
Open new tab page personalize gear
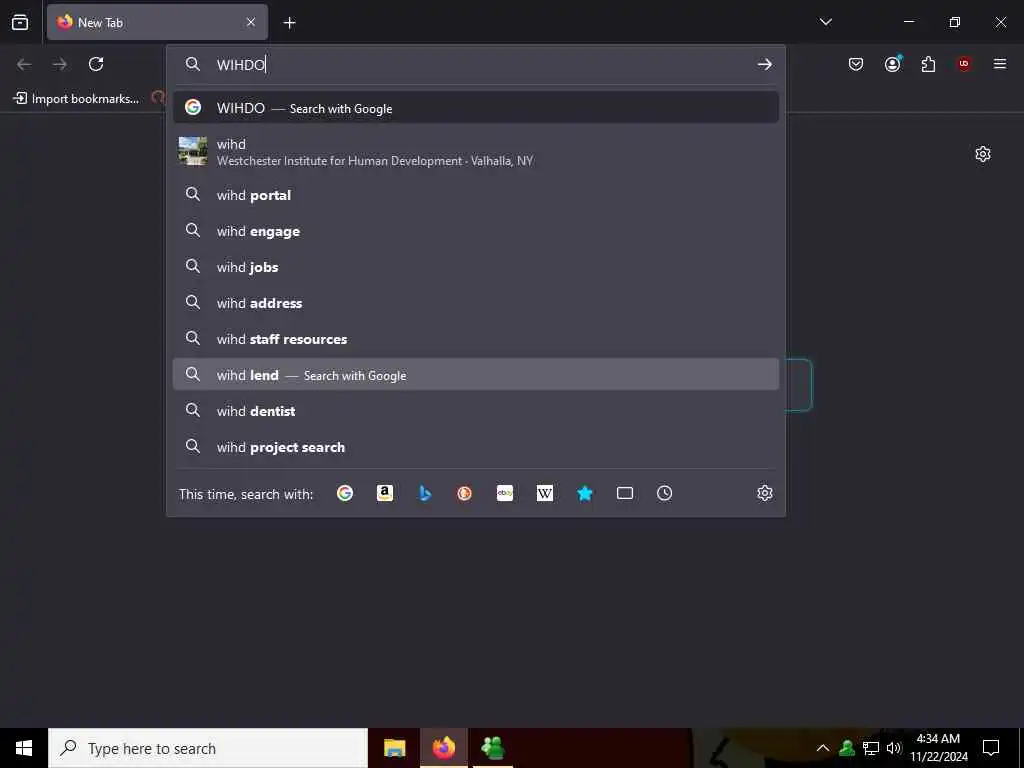click(982, 154)
